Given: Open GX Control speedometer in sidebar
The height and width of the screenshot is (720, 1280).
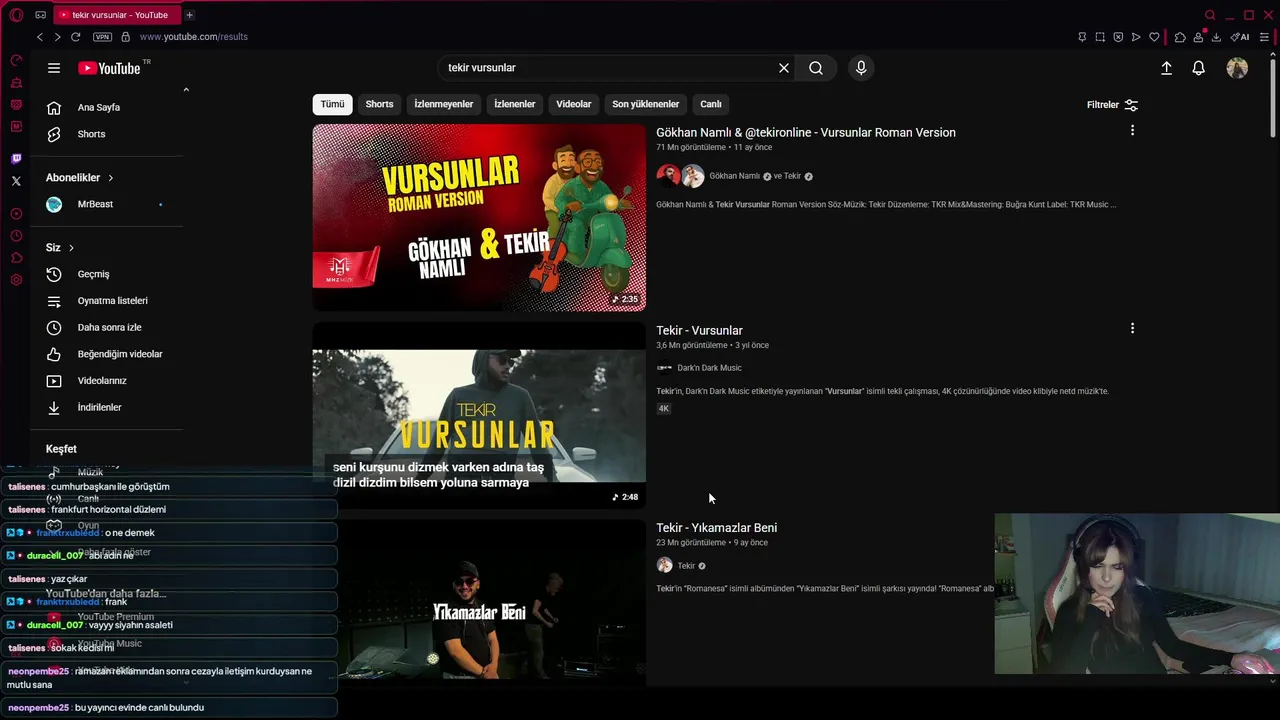Looking at the screenshot, I should tap(16, 61).
